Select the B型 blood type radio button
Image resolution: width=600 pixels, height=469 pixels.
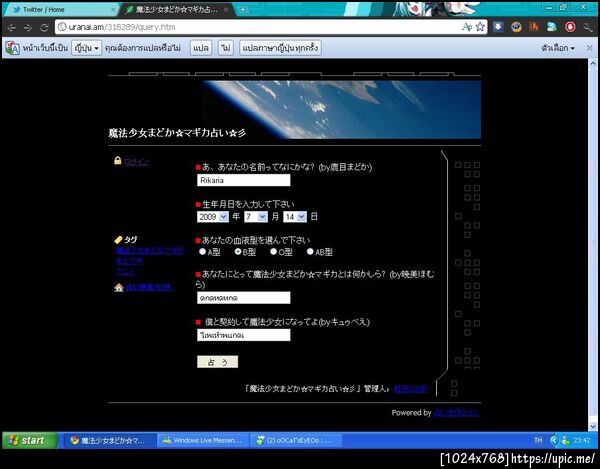238,251
